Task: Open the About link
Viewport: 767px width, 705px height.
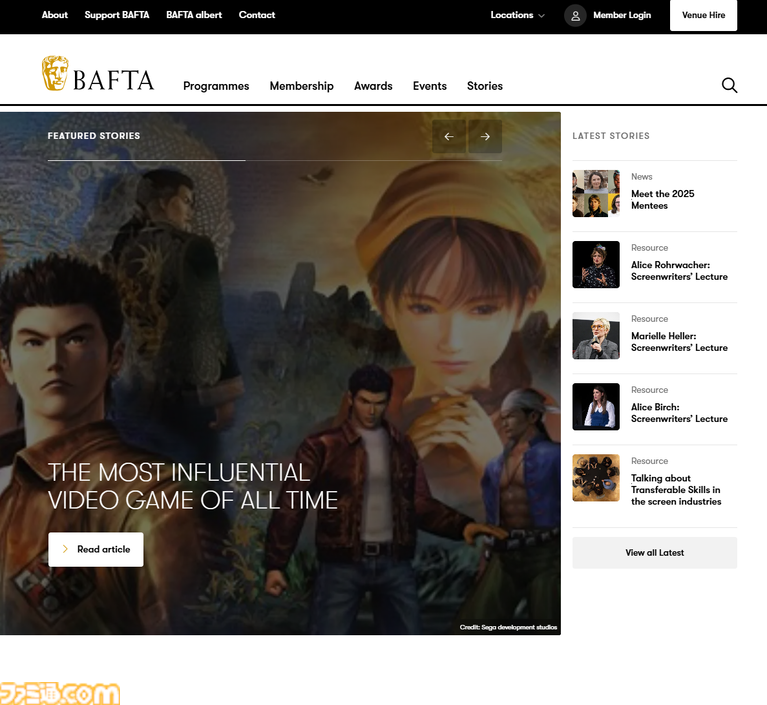Action: coord(55,15)
